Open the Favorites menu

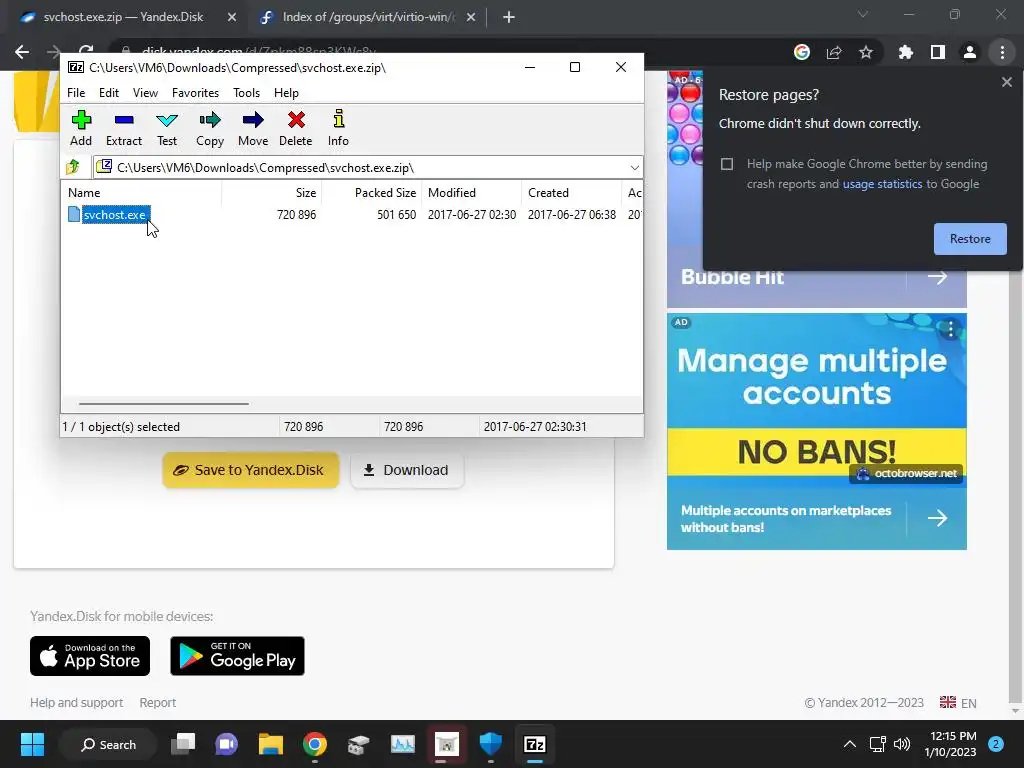click(195, 93)
